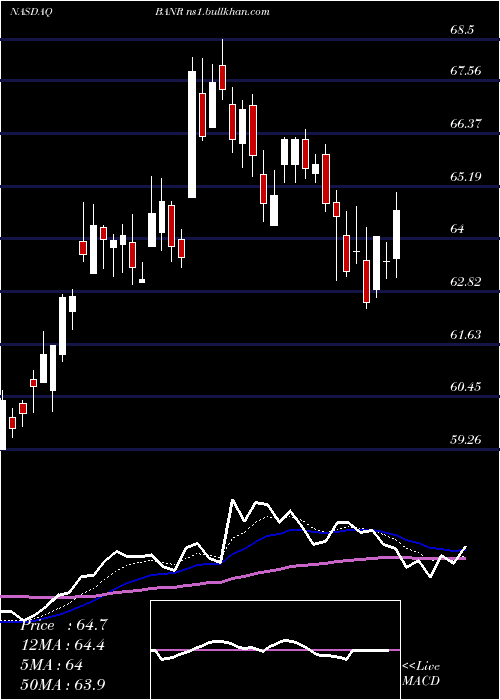Click the 12MA : 64.4 readout
Image resolution: width=500 pixels, height=700 pixels.
[62, 645]
